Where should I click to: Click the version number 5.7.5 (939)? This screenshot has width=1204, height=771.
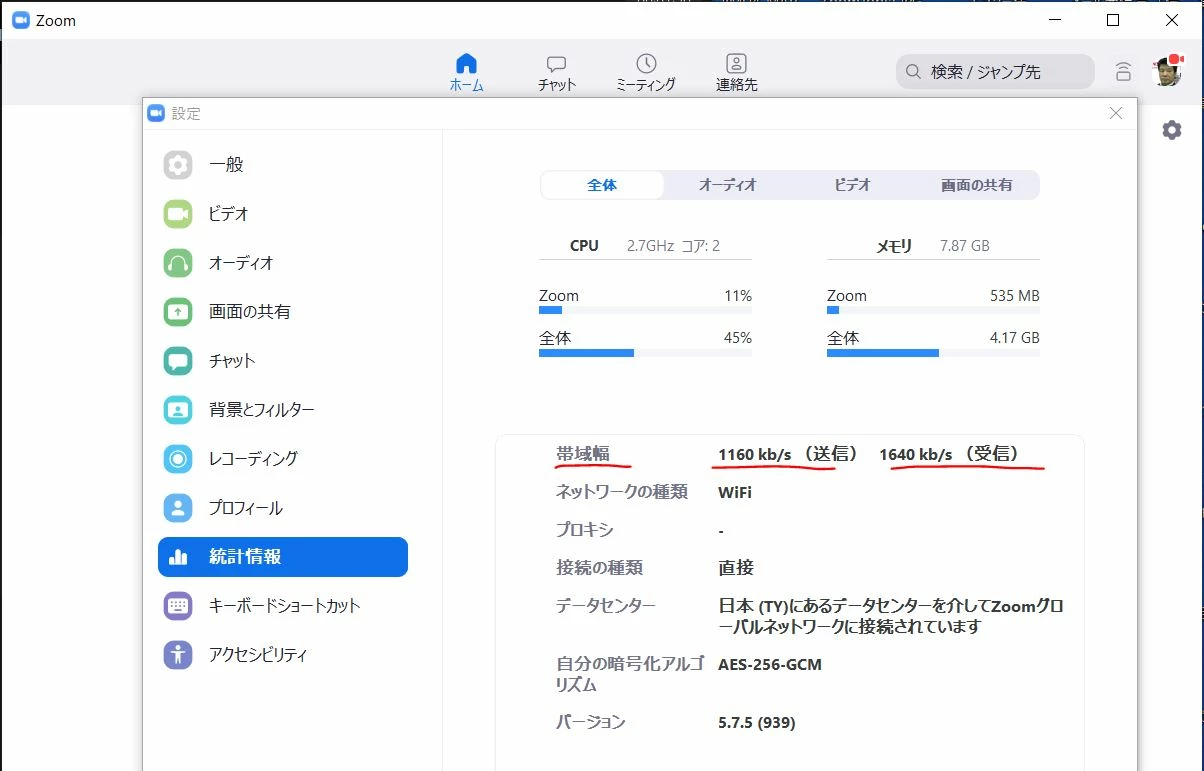[x=757, y=722]
